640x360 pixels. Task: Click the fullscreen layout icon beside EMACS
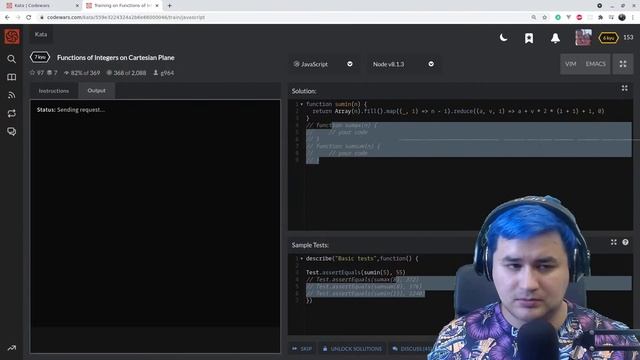tap(623, 64)
